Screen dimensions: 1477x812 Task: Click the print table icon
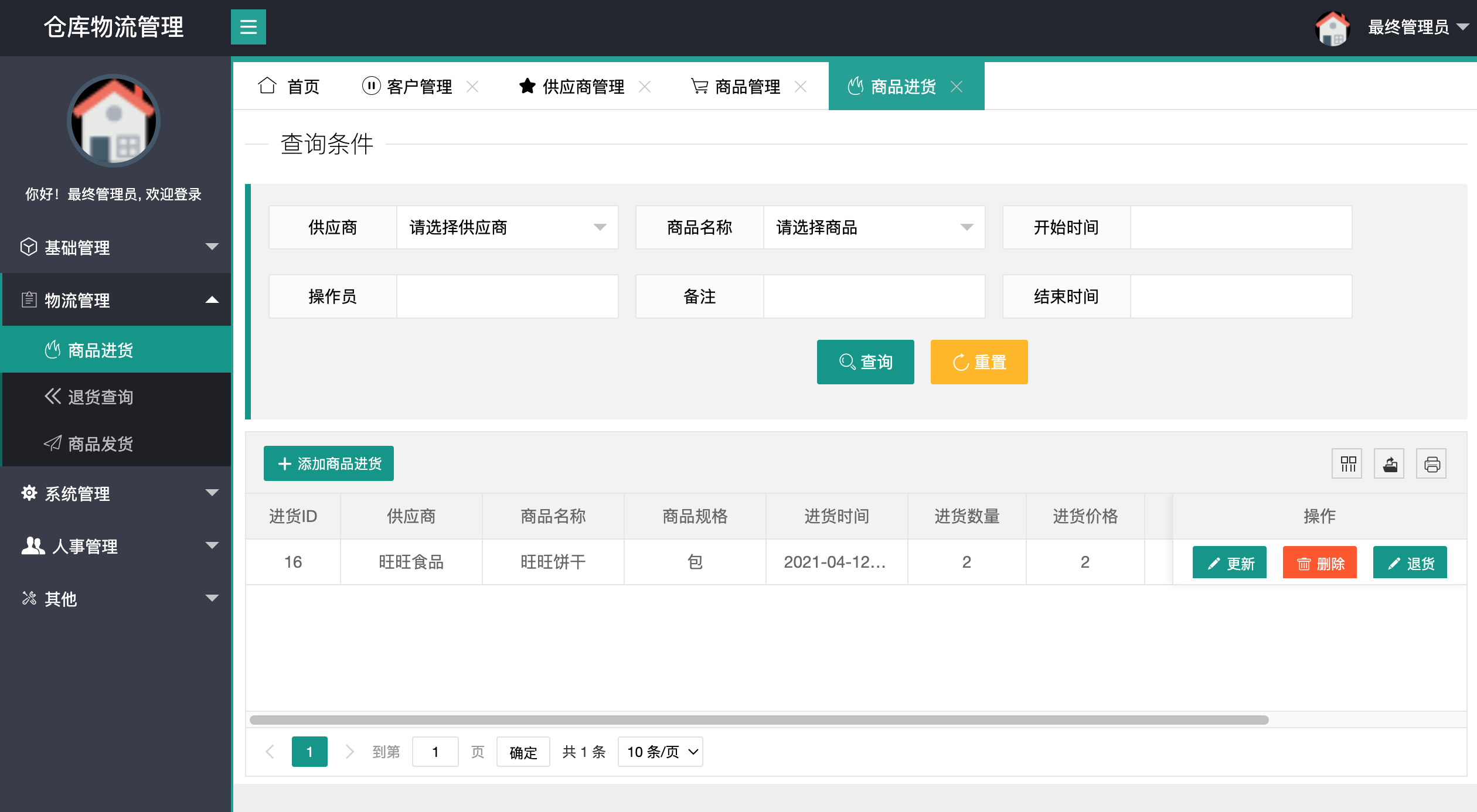tap(1432, 464)
